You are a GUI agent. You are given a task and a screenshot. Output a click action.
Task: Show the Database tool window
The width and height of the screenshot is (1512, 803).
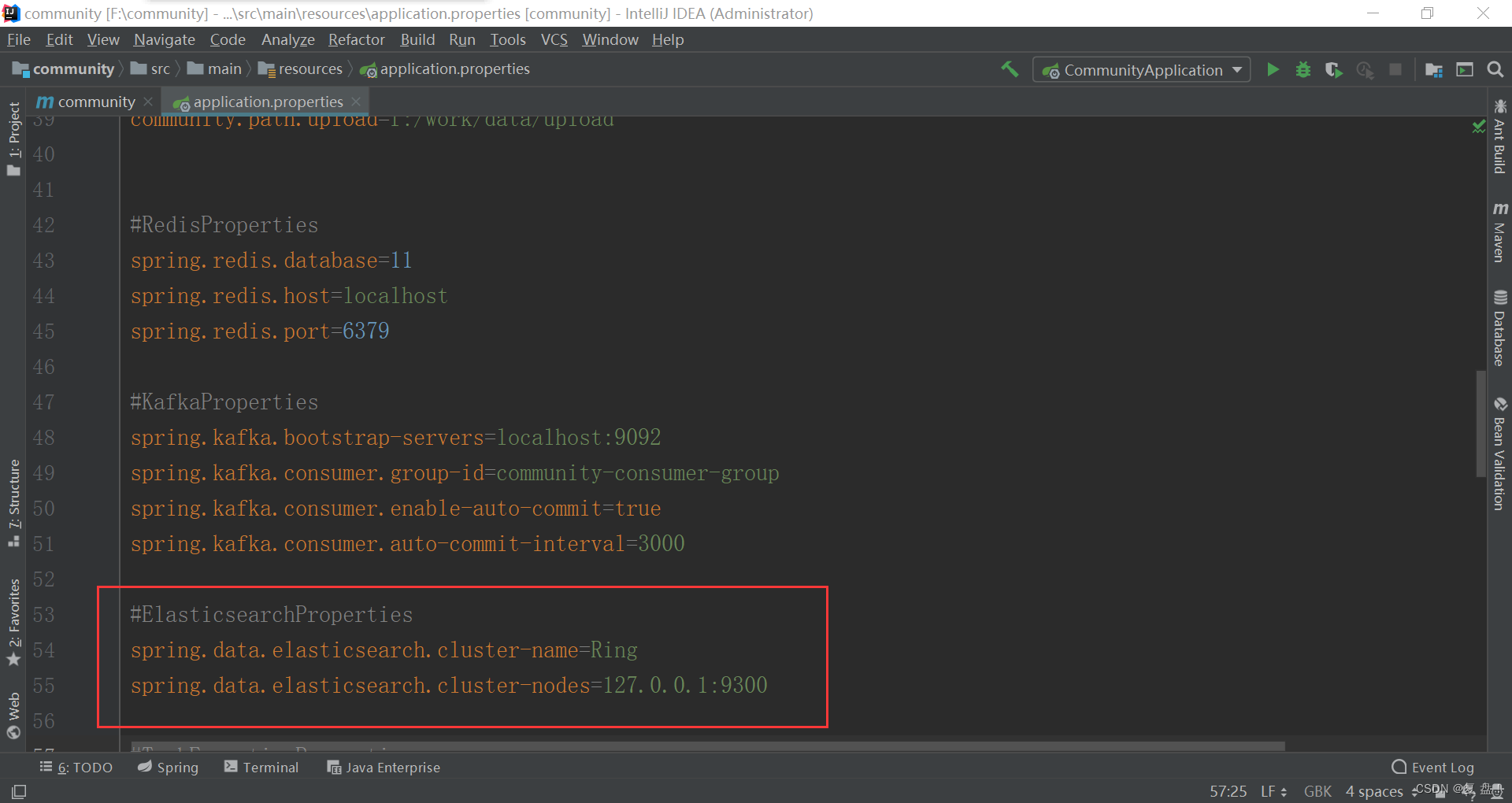1499,328
